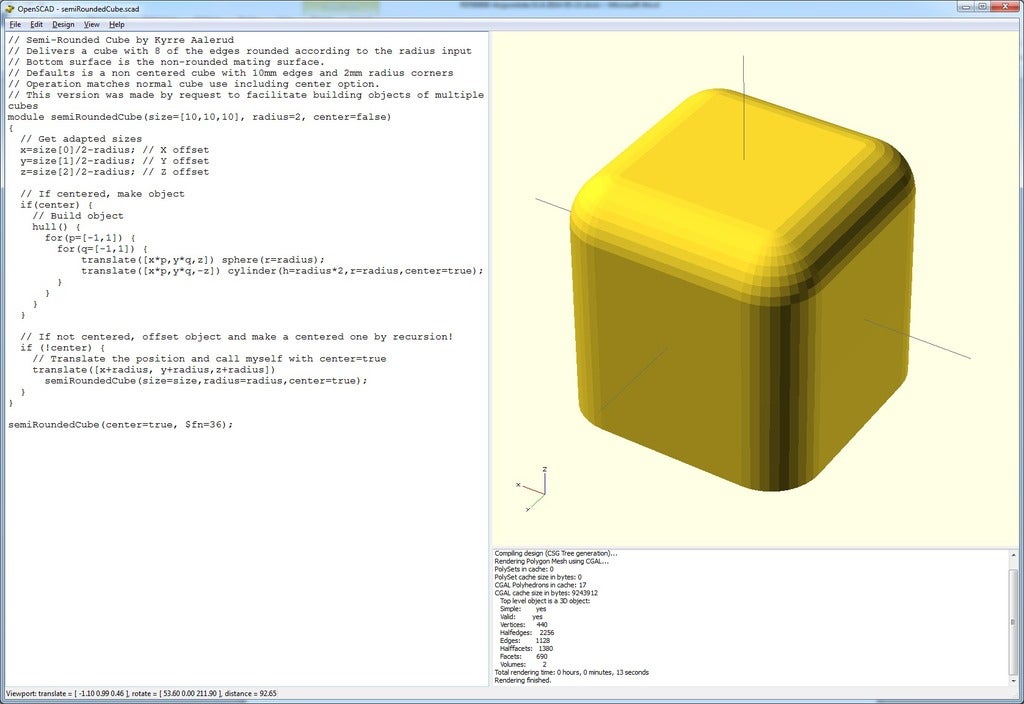1024x704 pixels.
Task: Click console line 'CGAL Polyhedrons in cache: 17'
Action: (x=540, y=585)
